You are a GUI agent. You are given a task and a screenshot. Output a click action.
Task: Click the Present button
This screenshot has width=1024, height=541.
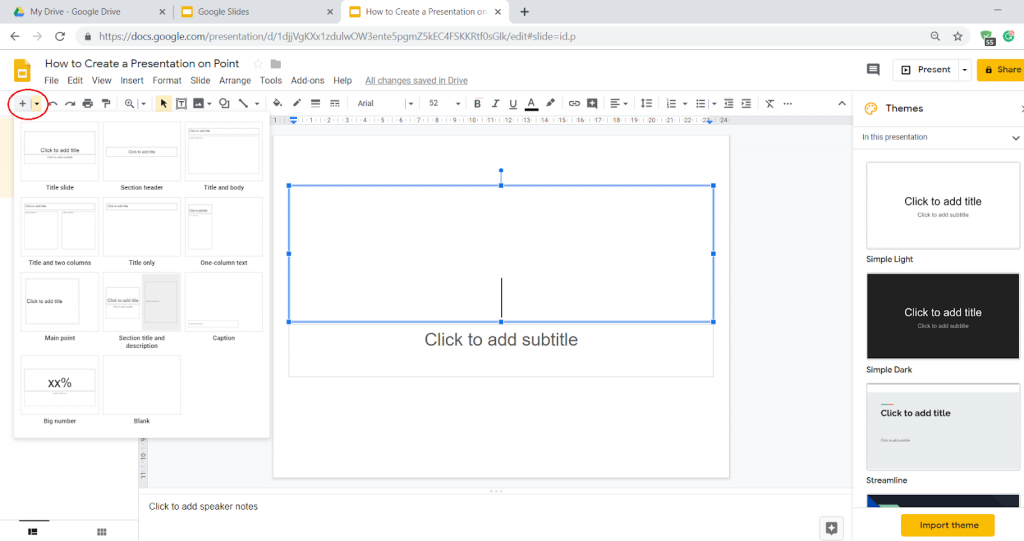click(924, 70)
